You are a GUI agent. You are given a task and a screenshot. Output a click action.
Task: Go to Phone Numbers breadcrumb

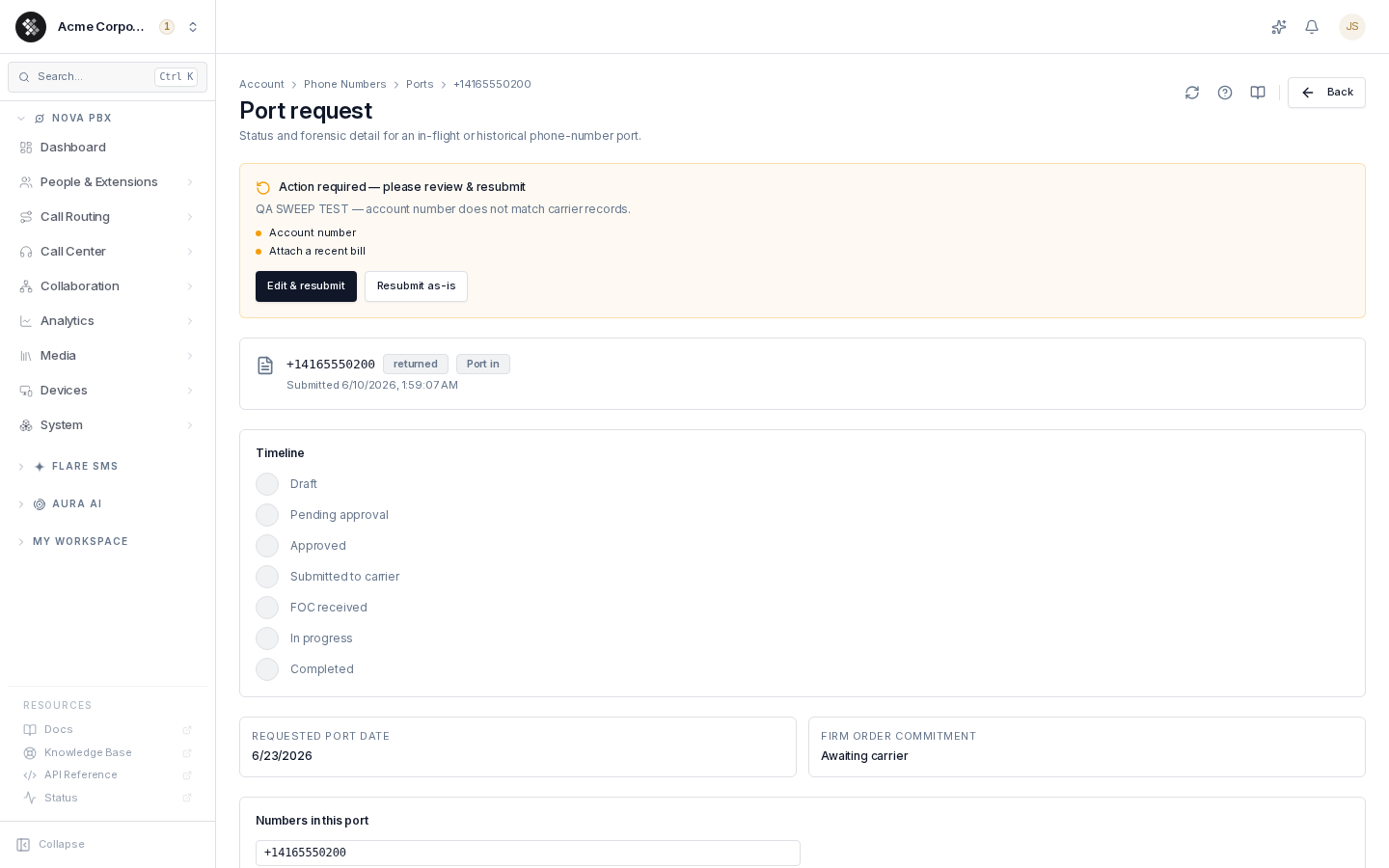click(x=344, y=85)
